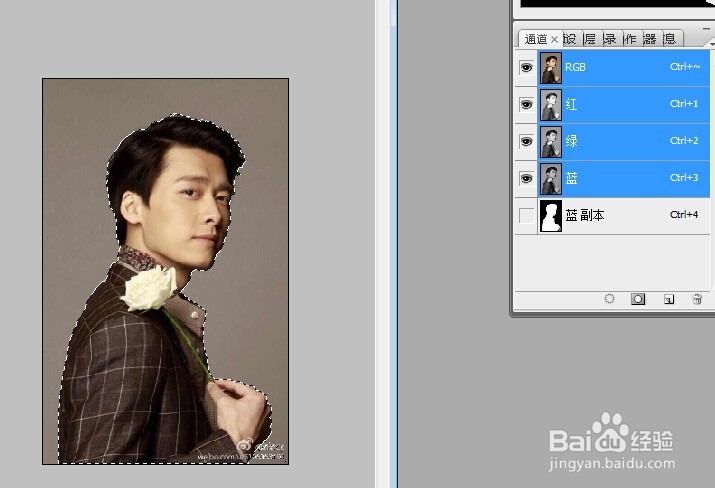Select the 蓝 channel thumbnail
The image size is (715, 488).
coord(551,179)
